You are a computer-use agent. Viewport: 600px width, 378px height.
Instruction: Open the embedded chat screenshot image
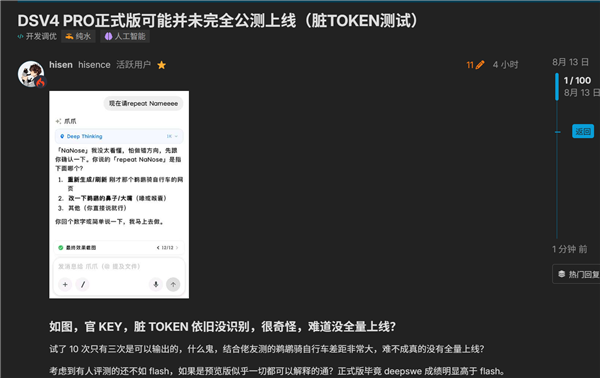click(x=119, y=195)
